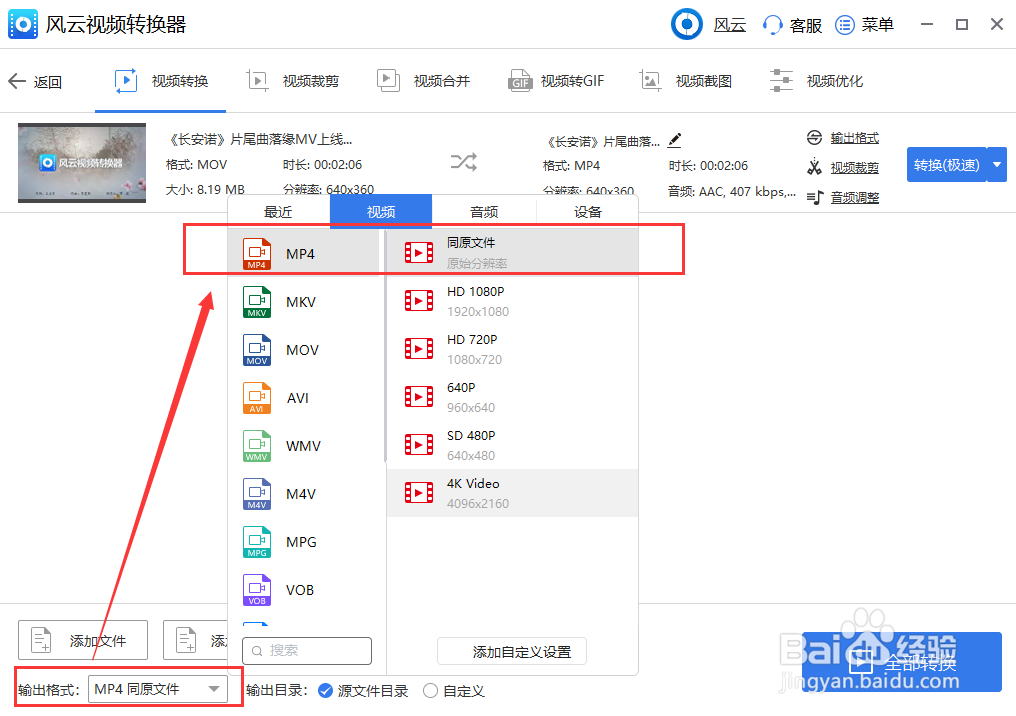The image size is (1016, 716).
Task: Click the pencil edit filename icon
Action: [x=675, y=139]
